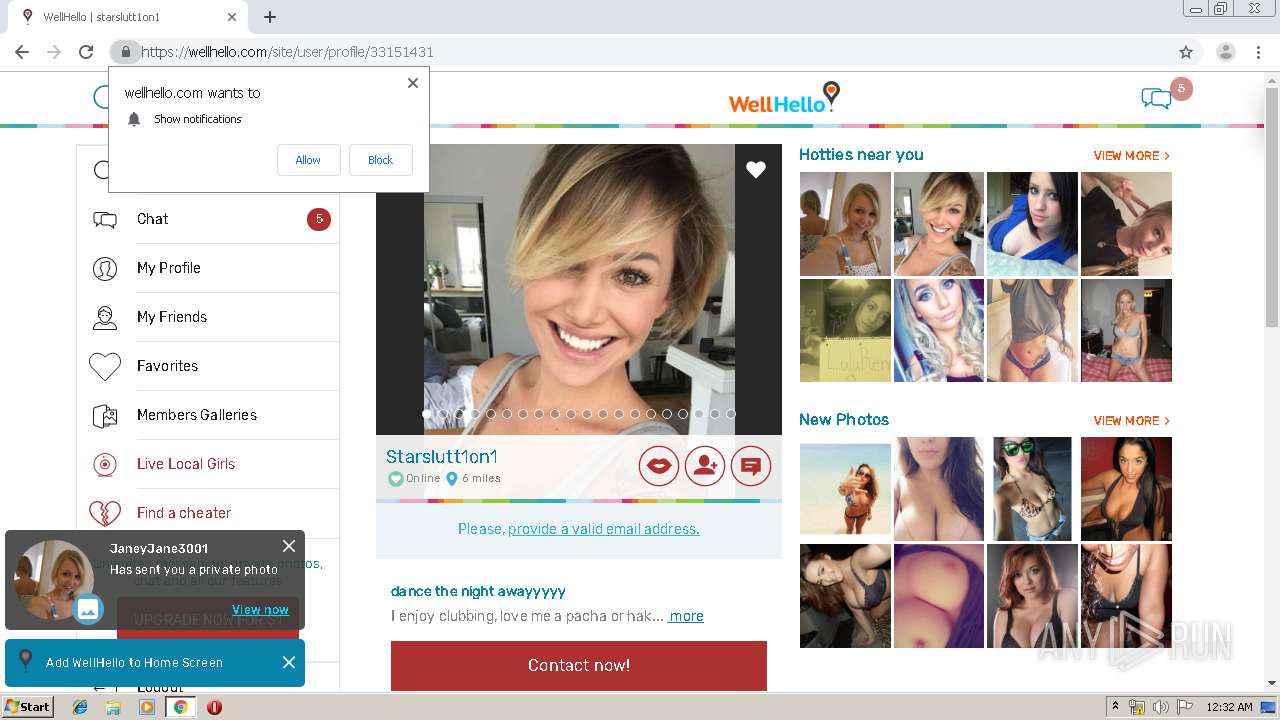View site information via padlock
The width and height of the screenshot is (1280, 720).
125,52
